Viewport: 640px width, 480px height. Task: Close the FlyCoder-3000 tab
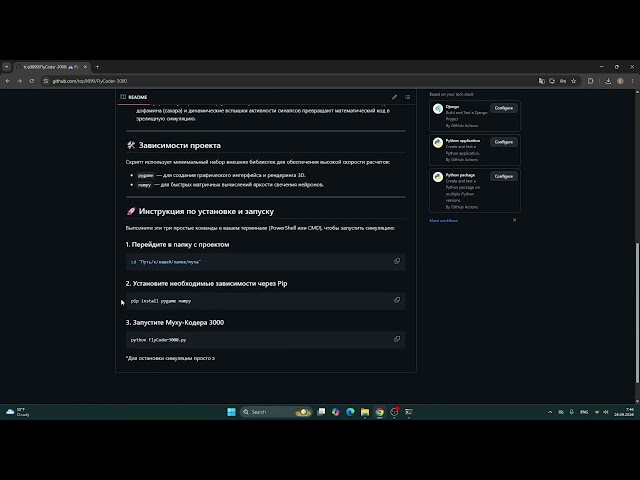pyautogui.click(x=85, y=67)
